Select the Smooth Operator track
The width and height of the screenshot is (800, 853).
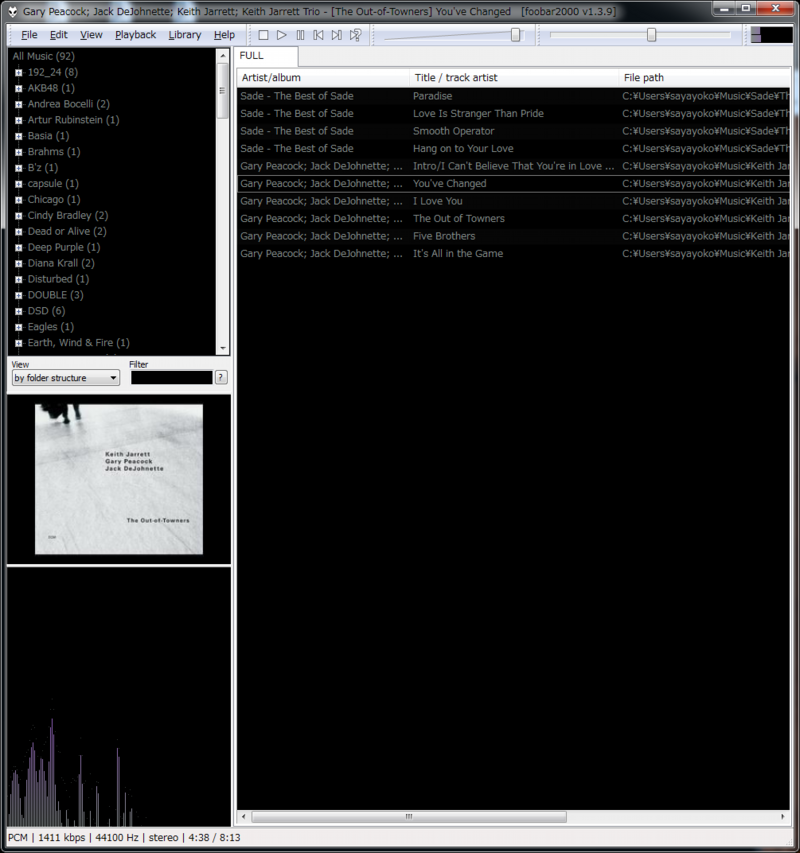tap(513, 131)
